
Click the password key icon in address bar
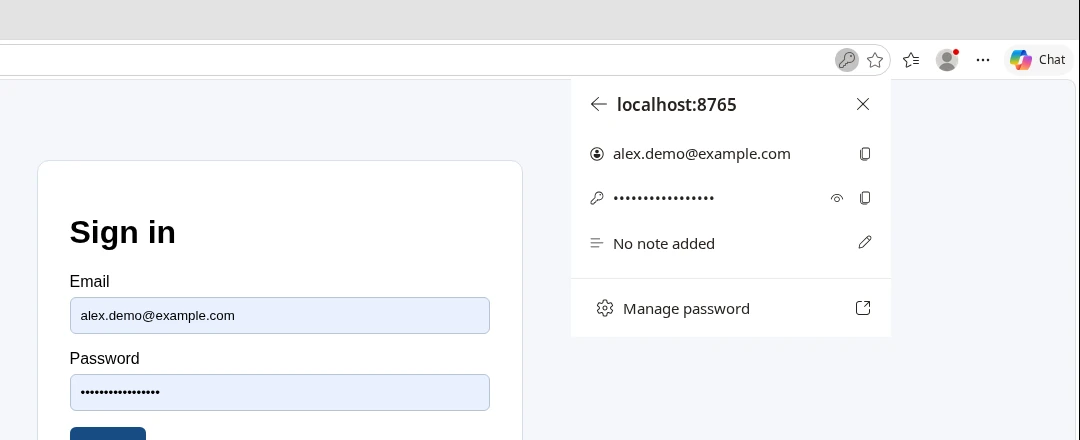point(847,60)
